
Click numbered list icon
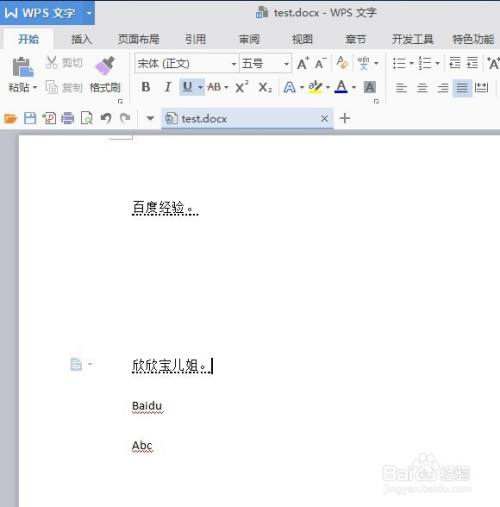coord(425,63)
